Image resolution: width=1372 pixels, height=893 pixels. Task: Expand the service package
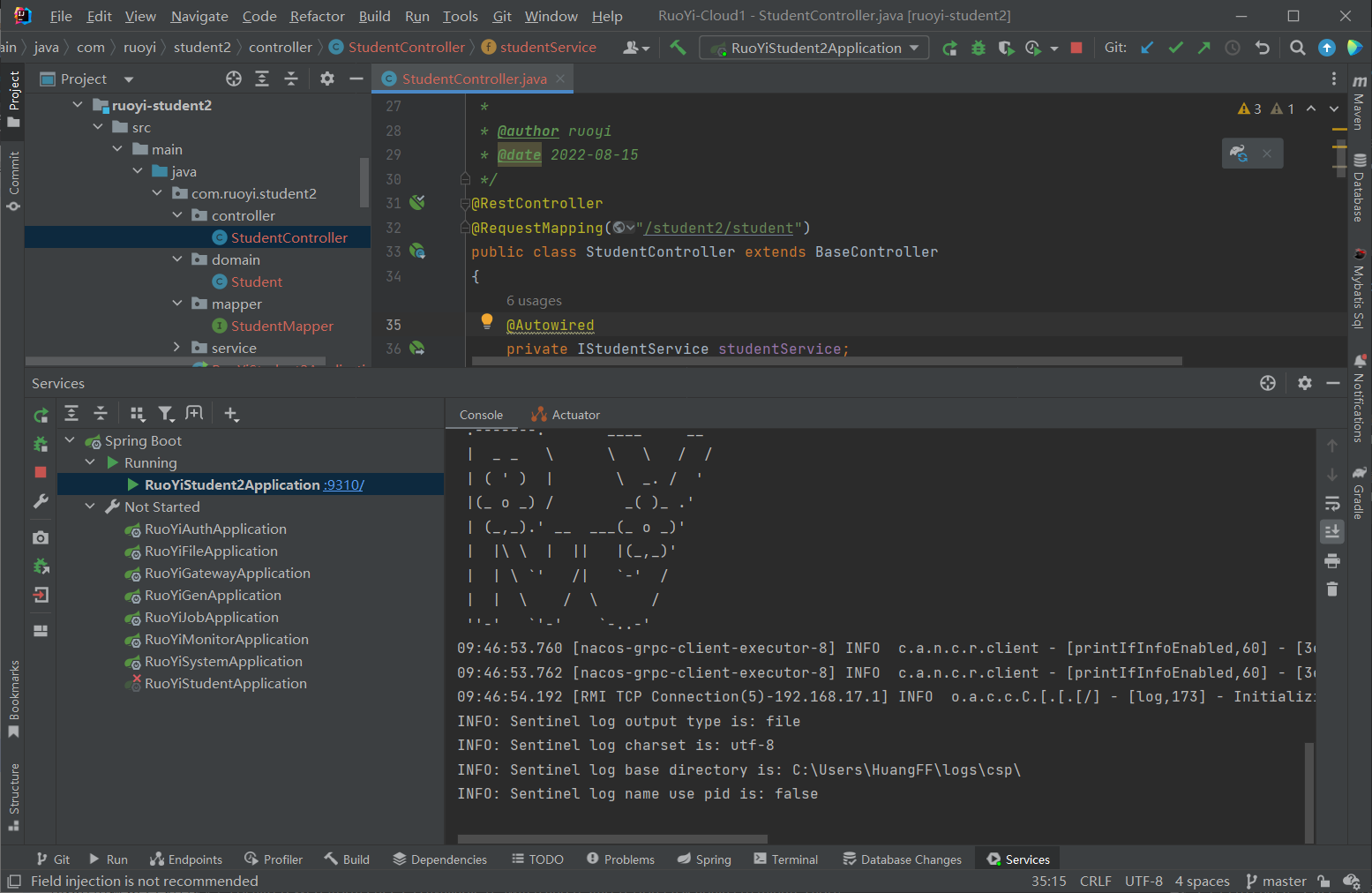coord(177,348)
